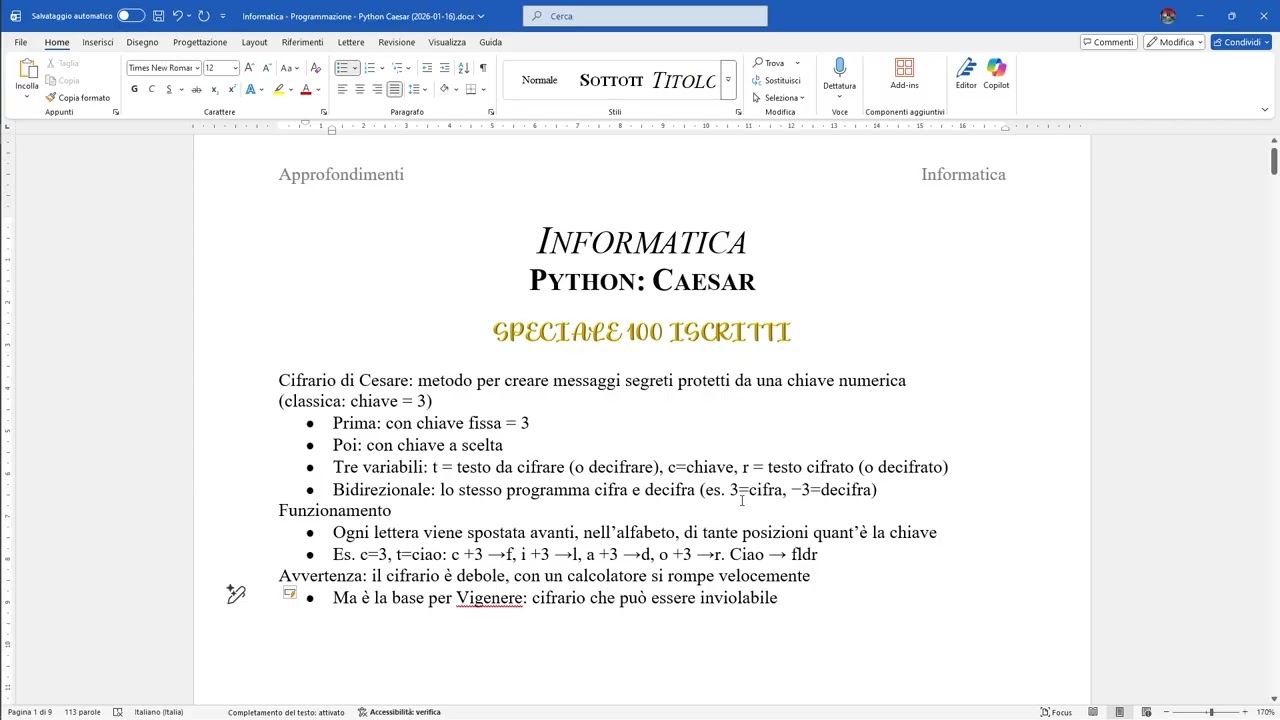The image size is (1280, 720).
Task: Save the document with the floppy disk icon
Action: [158, 16]
